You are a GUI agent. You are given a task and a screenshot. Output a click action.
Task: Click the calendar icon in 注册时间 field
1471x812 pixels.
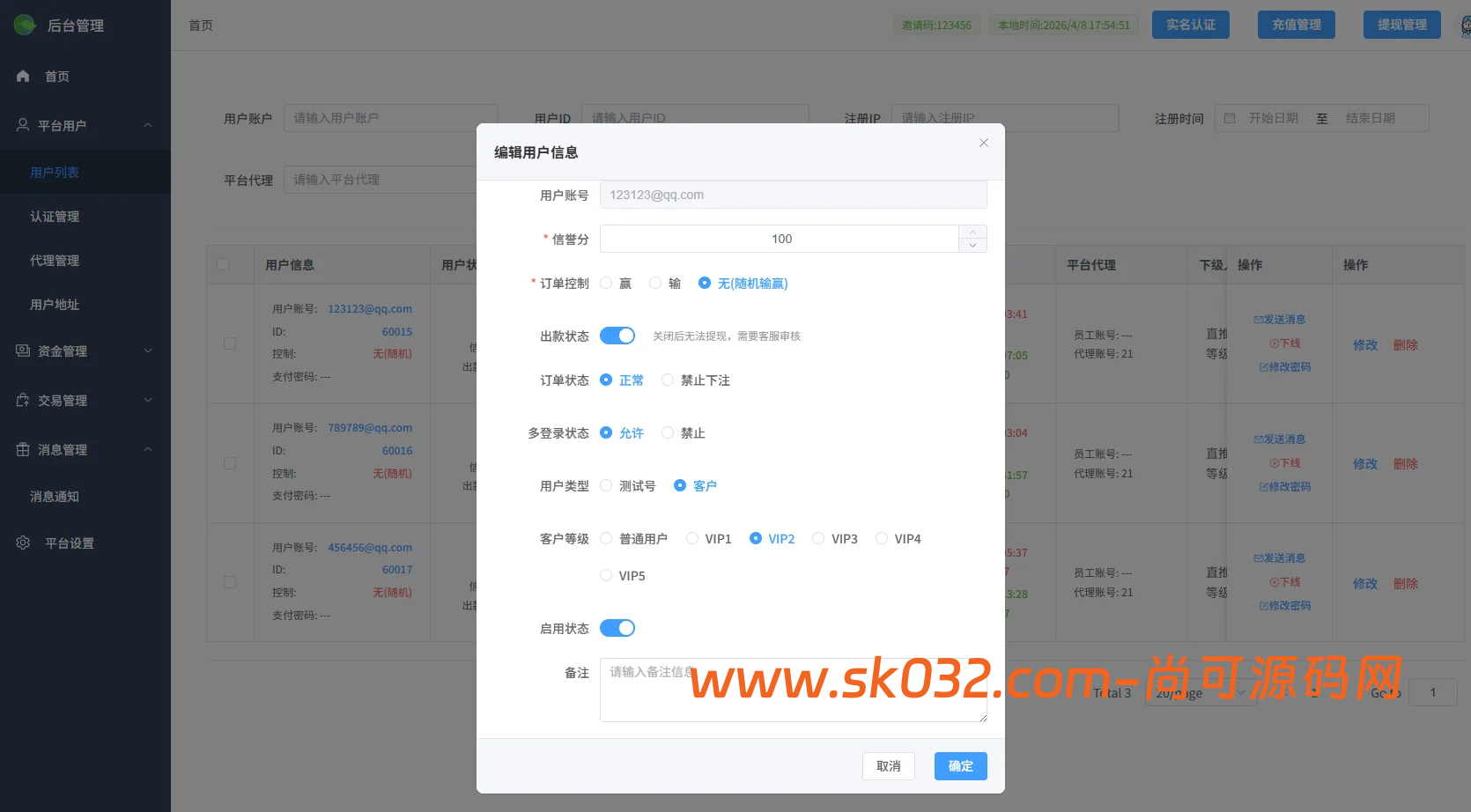click(1230, 118)
